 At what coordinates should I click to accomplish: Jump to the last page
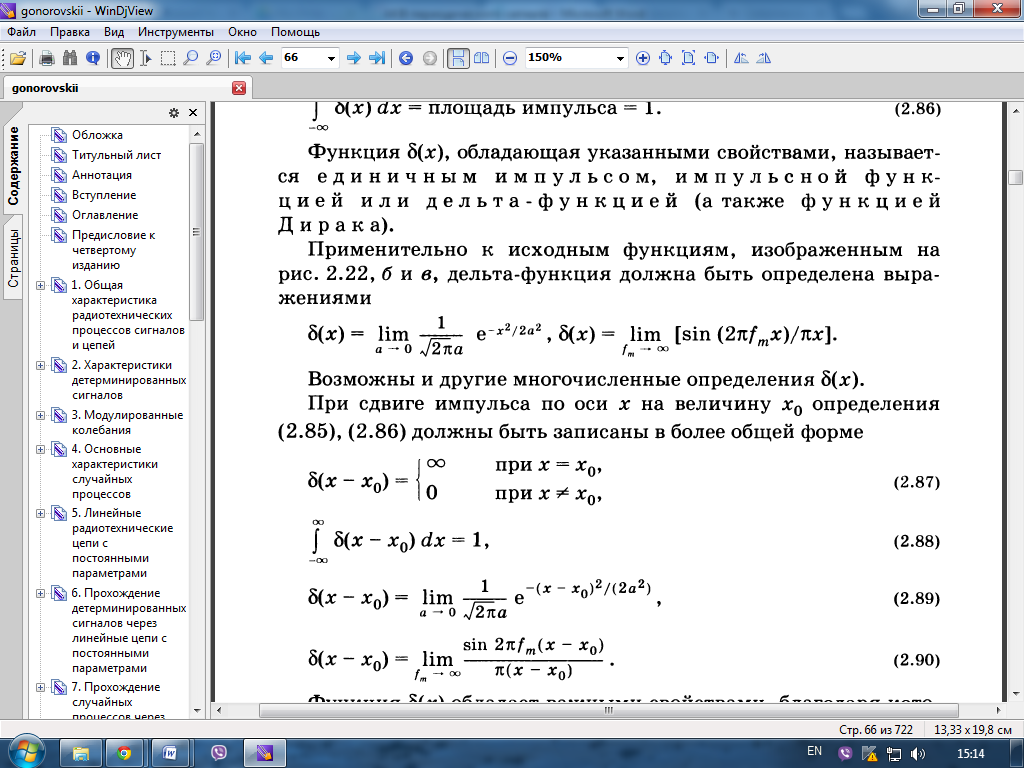(377, 58)
